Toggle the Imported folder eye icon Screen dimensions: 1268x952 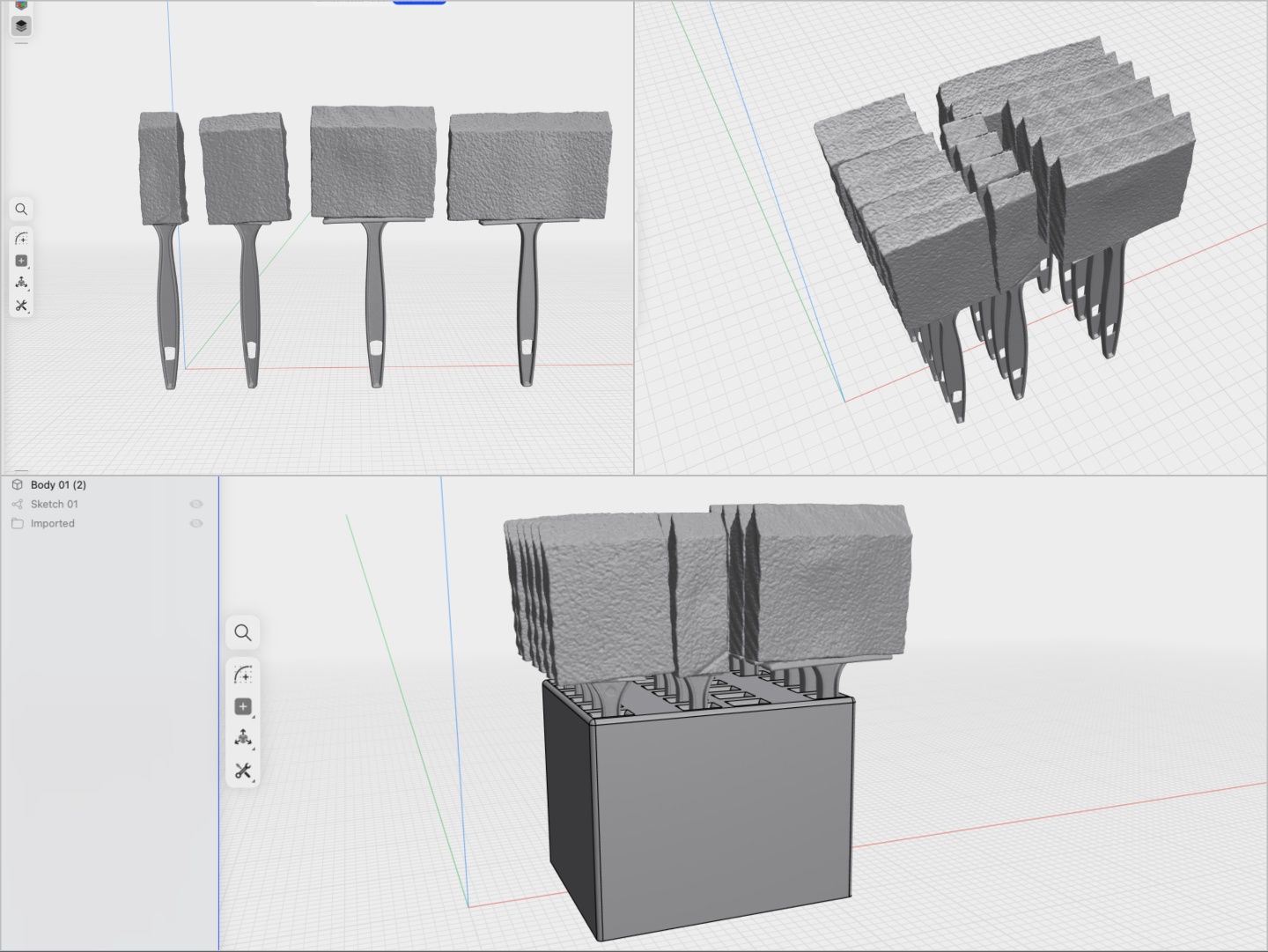(x=196, y=523)
